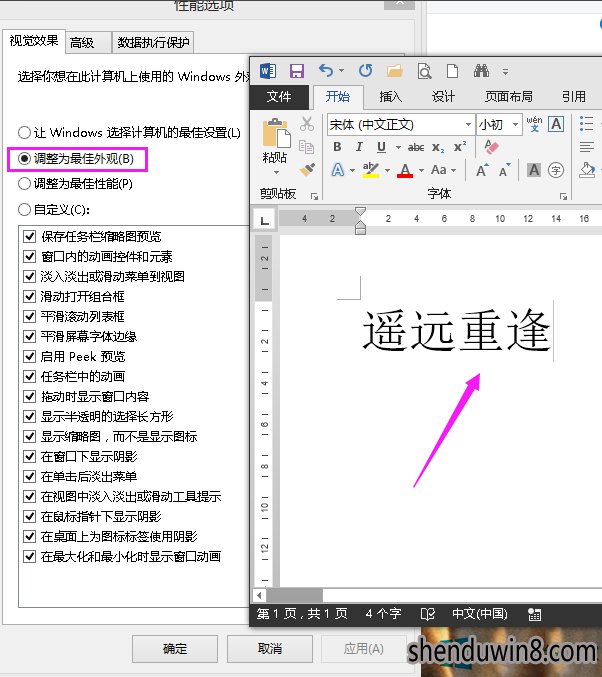Click the 取消 button
602x677 pixels.
pos(270,649)
